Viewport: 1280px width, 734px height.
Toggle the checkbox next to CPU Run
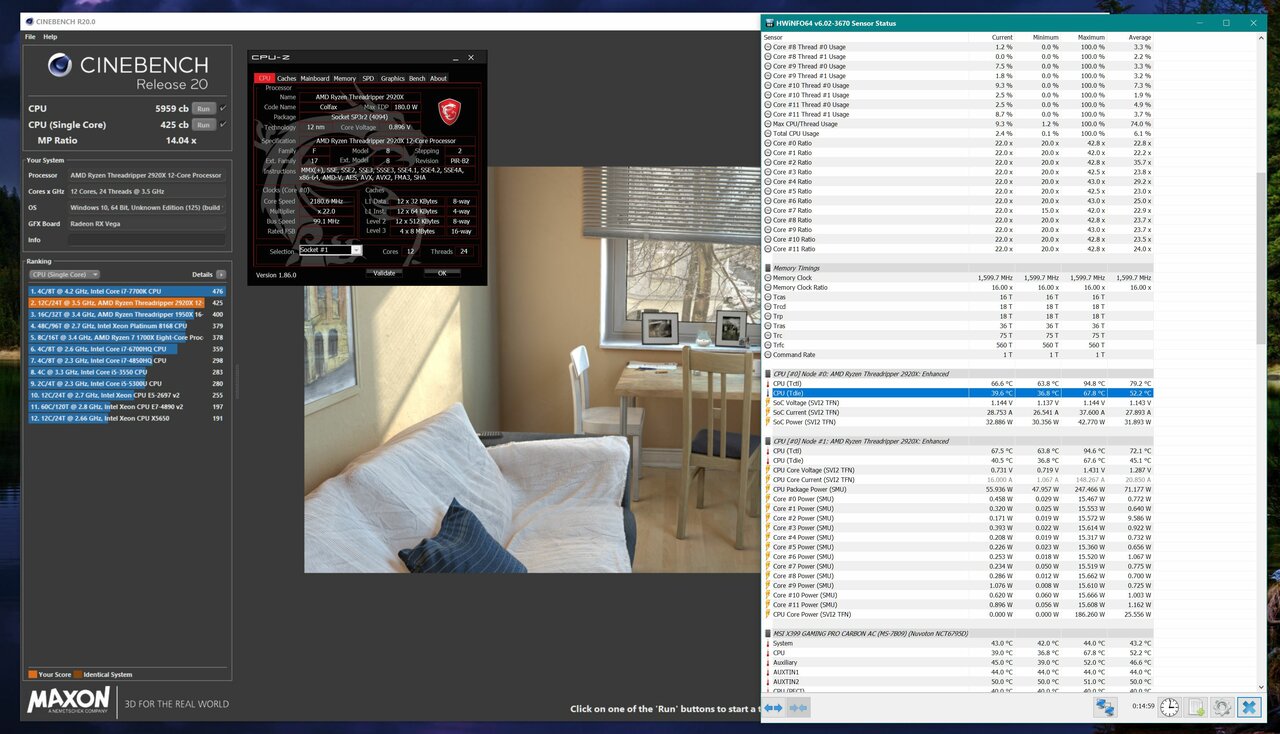pos(222,108)
